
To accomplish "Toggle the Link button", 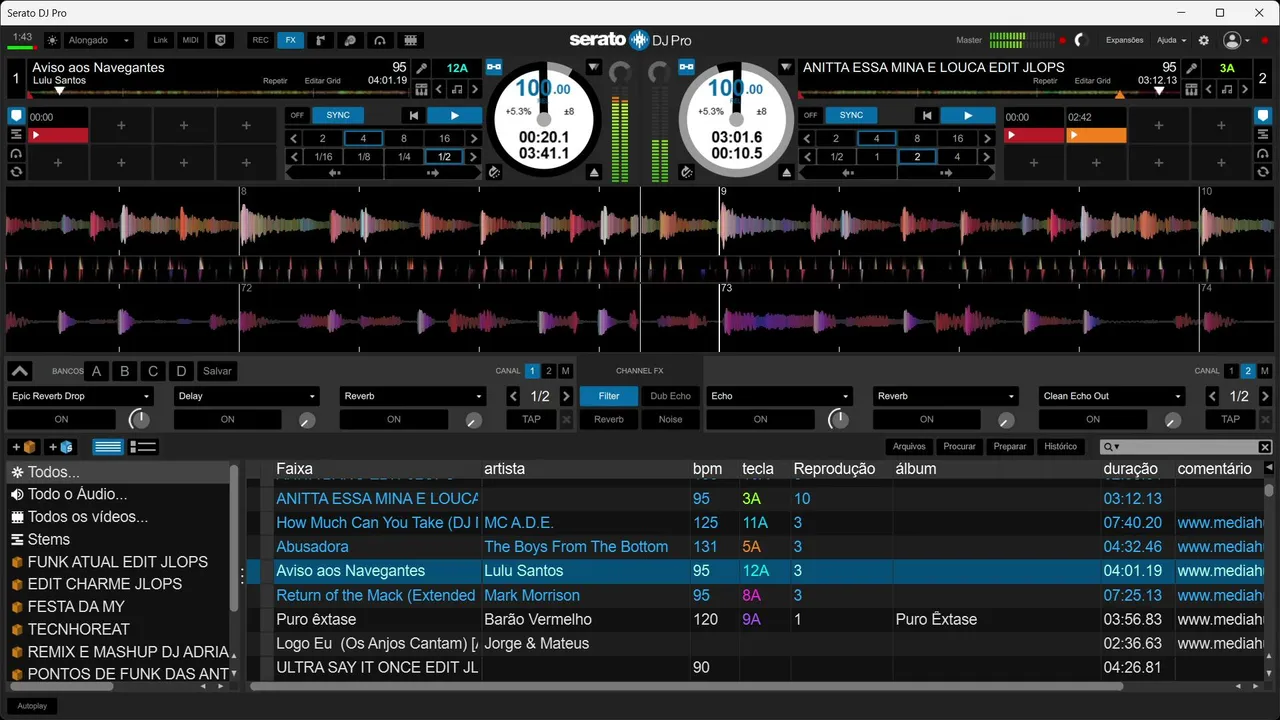I will [x=160, y=40].
